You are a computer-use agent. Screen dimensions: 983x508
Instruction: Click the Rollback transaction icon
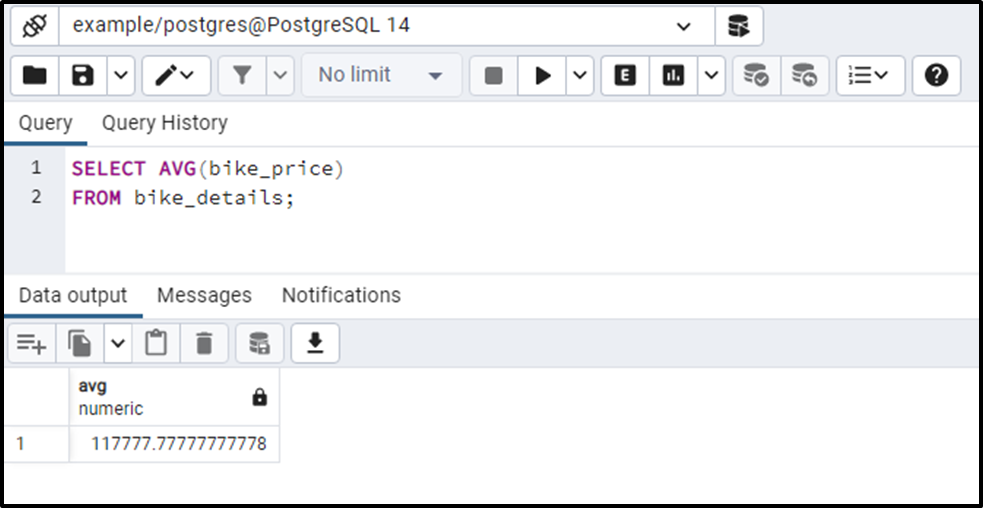[804, 75]
